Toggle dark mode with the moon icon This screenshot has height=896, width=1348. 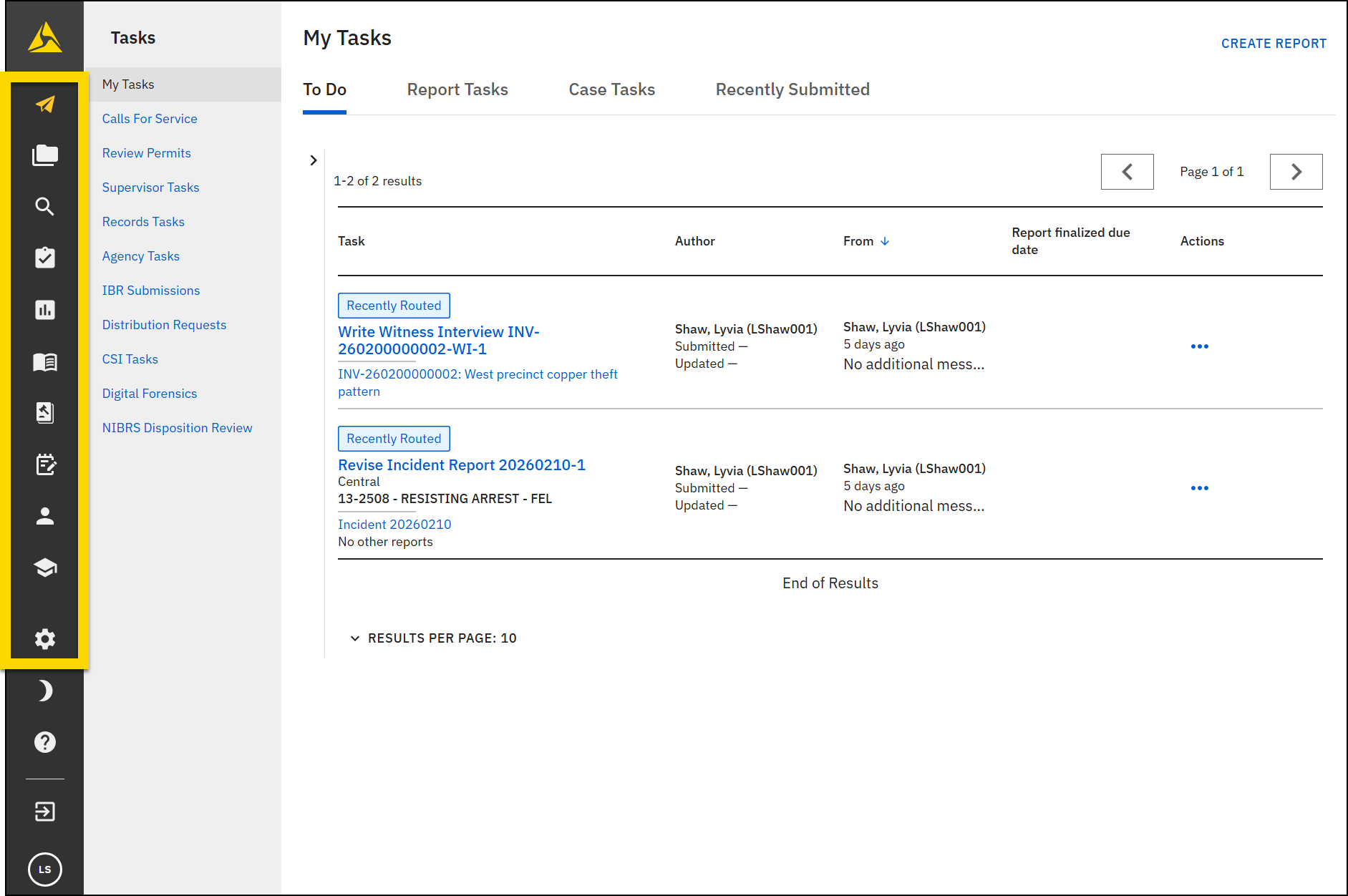coord(44,691)
